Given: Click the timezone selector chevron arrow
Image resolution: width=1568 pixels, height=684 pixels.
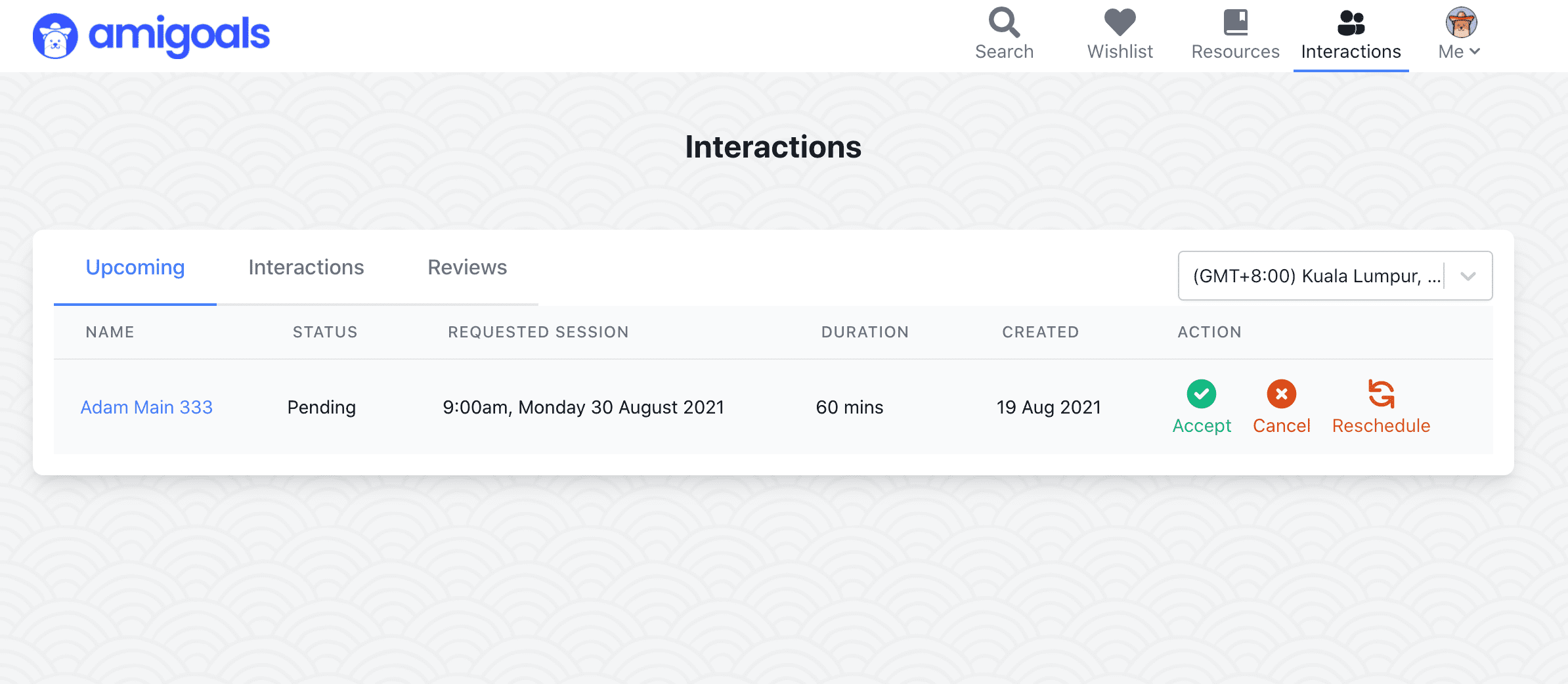Looking at the screenshot, I should coord(1468,276).
